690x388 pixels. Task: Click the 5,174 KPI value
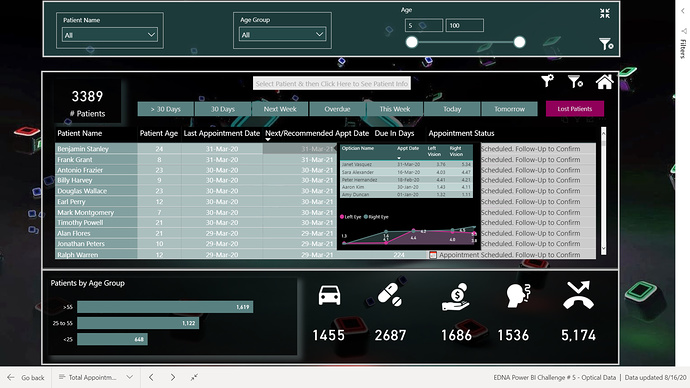pos(578,335)
